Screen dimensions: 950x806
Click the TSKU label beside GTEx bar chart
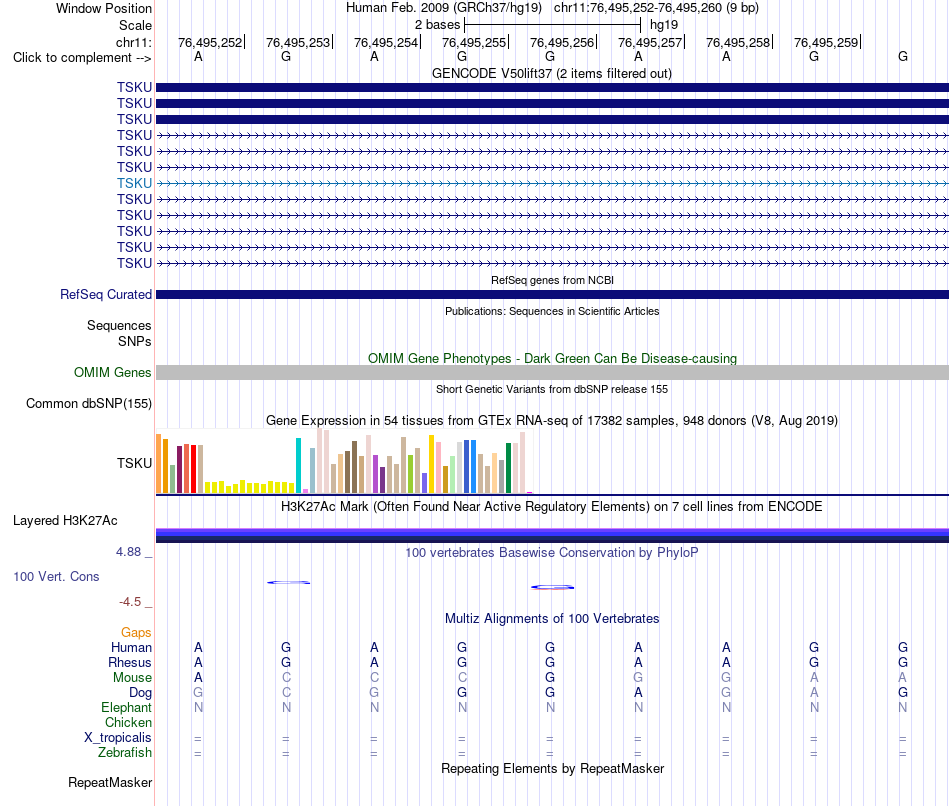click(x=135, y=464)
